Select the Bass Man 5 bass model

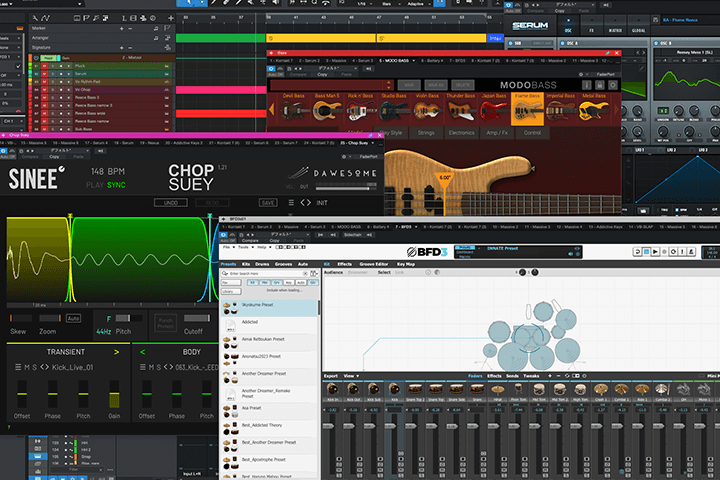coord(327,109)
